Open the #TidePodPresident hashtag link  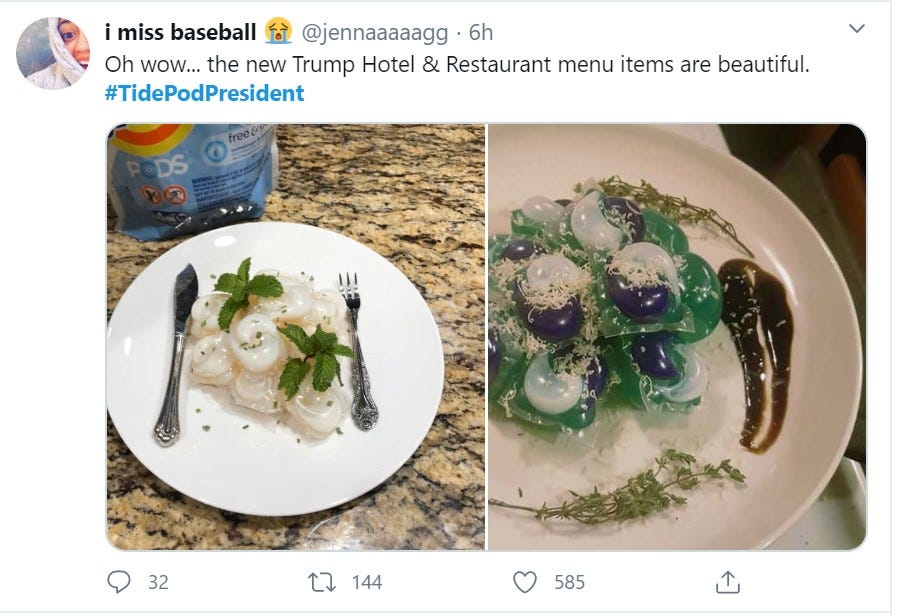pos(204,93)
